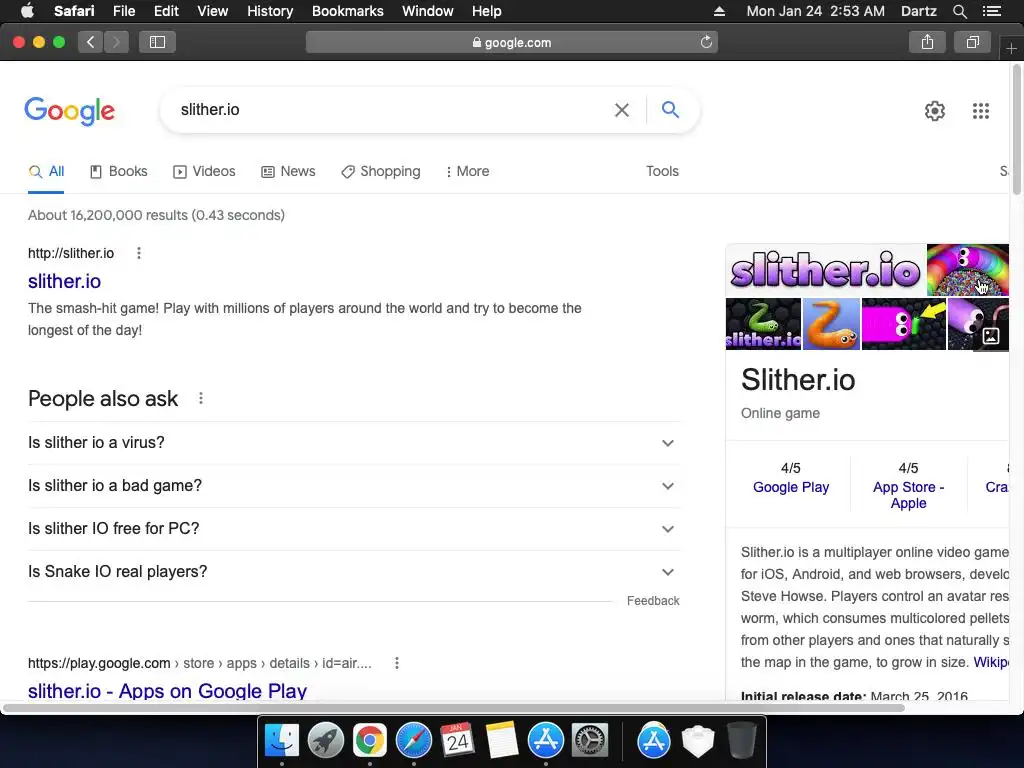Go back with Safari's back arrow
The height and width of the screenshot is (768, 1024).
tap(90, 42)
